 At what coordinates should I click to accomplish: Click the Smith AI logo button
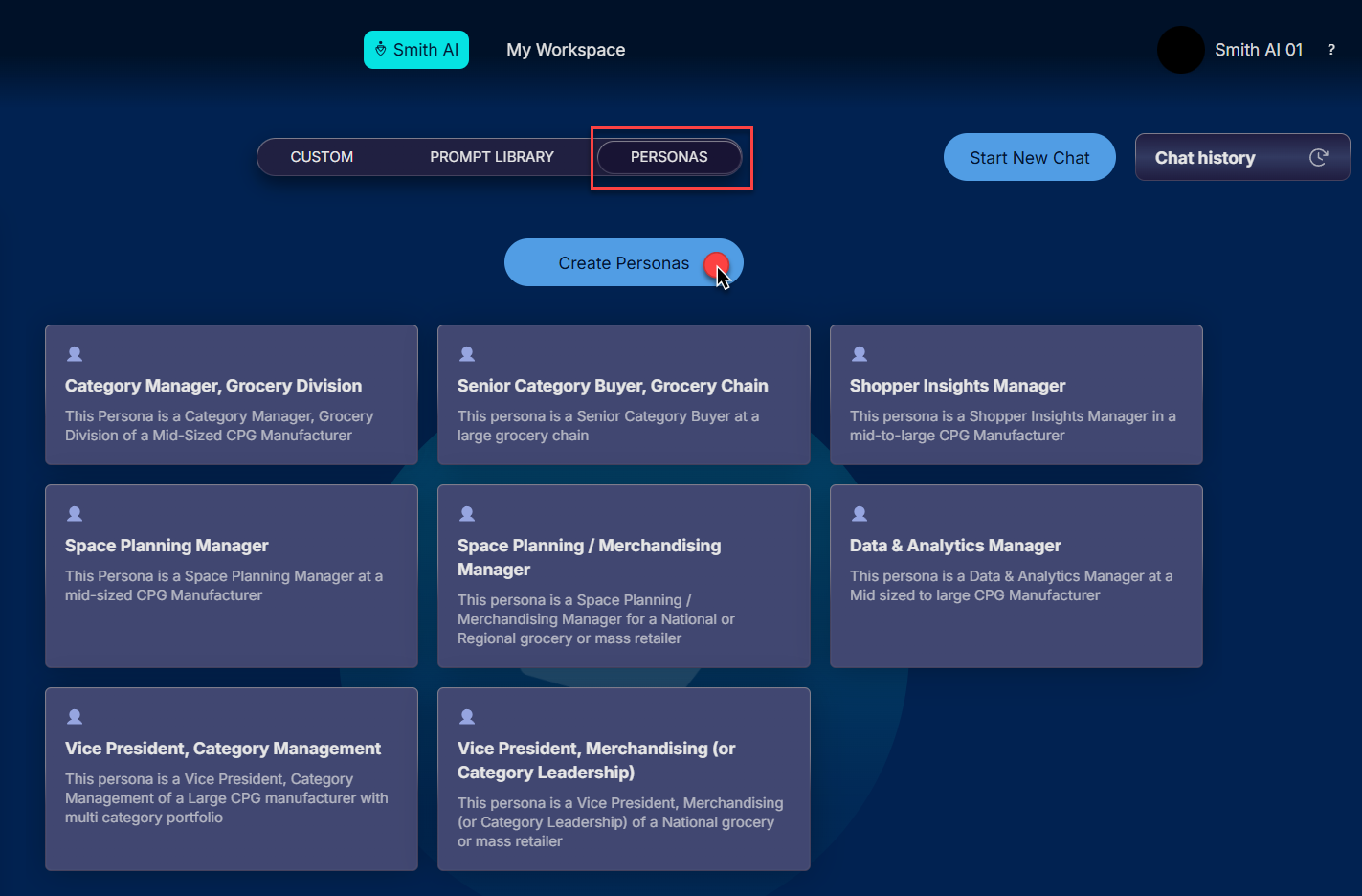[x=416, y=50]
